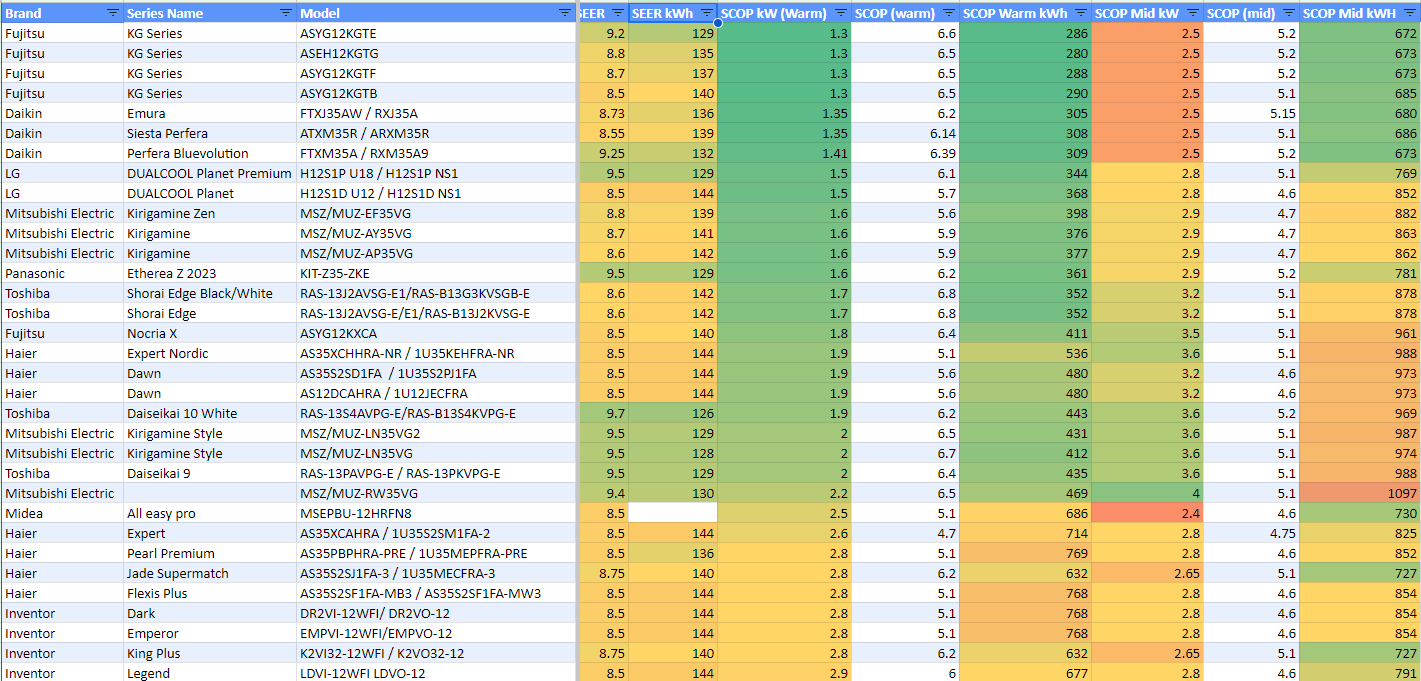Select the Etherea Z 2023 cell

(210, 273)
